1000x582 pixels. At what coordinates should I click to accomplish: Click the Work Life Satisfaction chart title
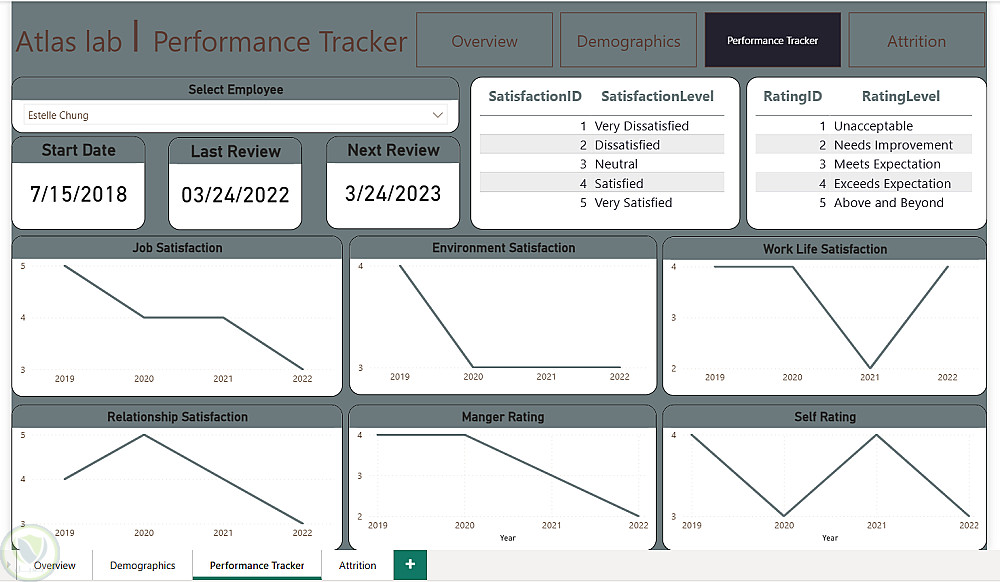[825, 249]
